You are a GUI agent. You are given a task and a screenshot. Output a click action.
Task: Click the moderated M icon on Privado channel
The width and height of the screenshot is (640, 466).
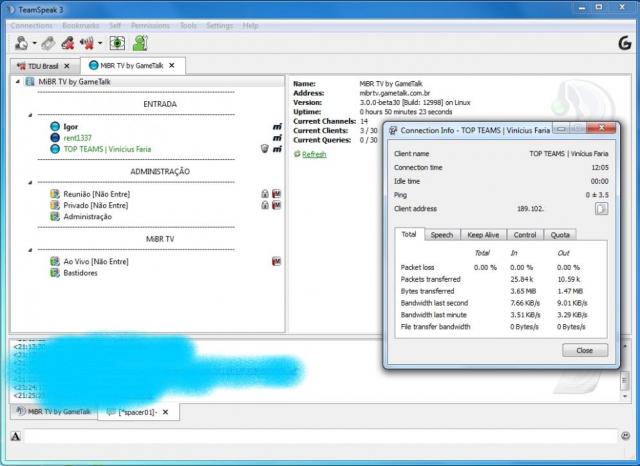tap(276, 205)
